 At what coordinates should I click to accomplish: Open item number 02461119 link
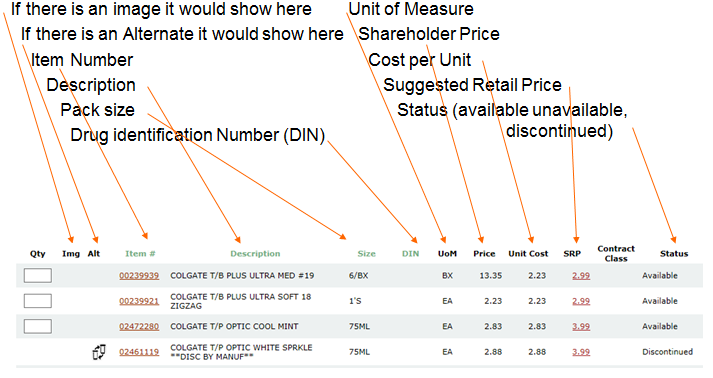139,352
